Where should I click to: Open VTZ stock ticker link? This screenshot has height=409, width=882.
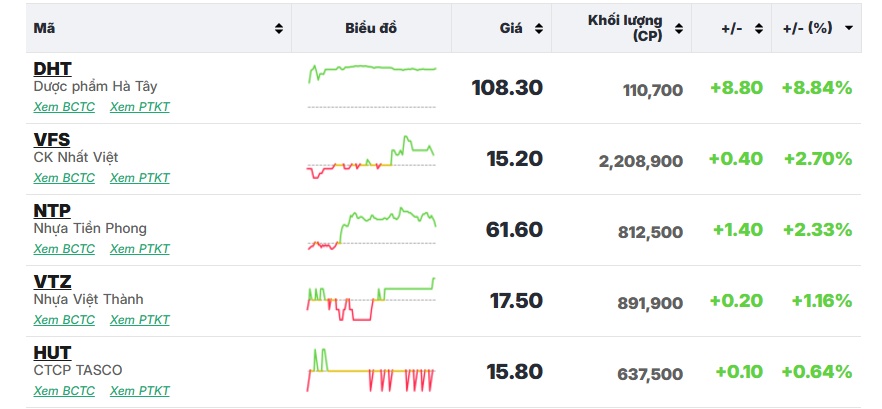coord(52,281)
